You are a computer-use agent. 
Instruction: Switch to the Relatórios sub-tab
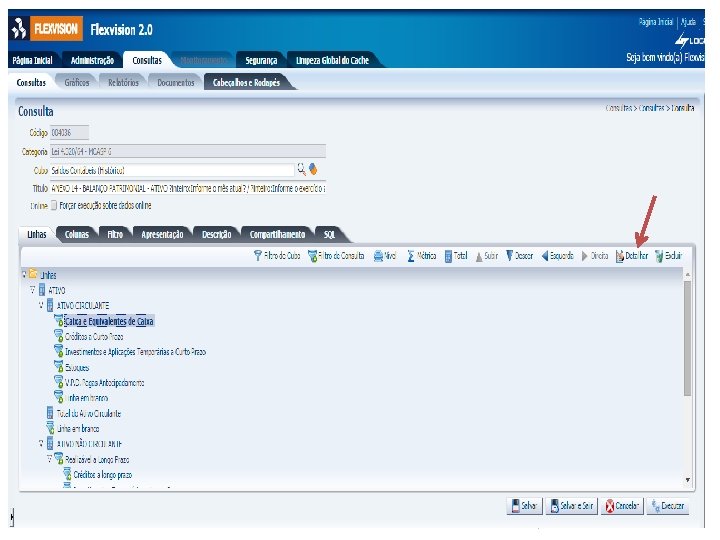123,82
